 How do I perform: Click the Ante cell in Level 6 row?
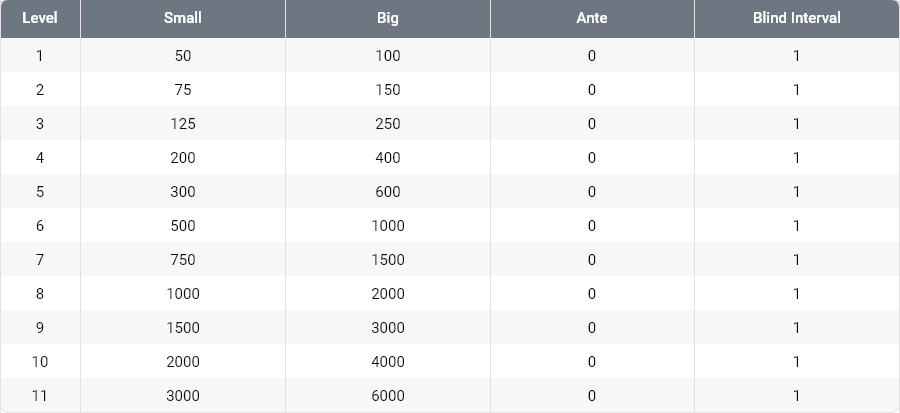pos(592,226)
